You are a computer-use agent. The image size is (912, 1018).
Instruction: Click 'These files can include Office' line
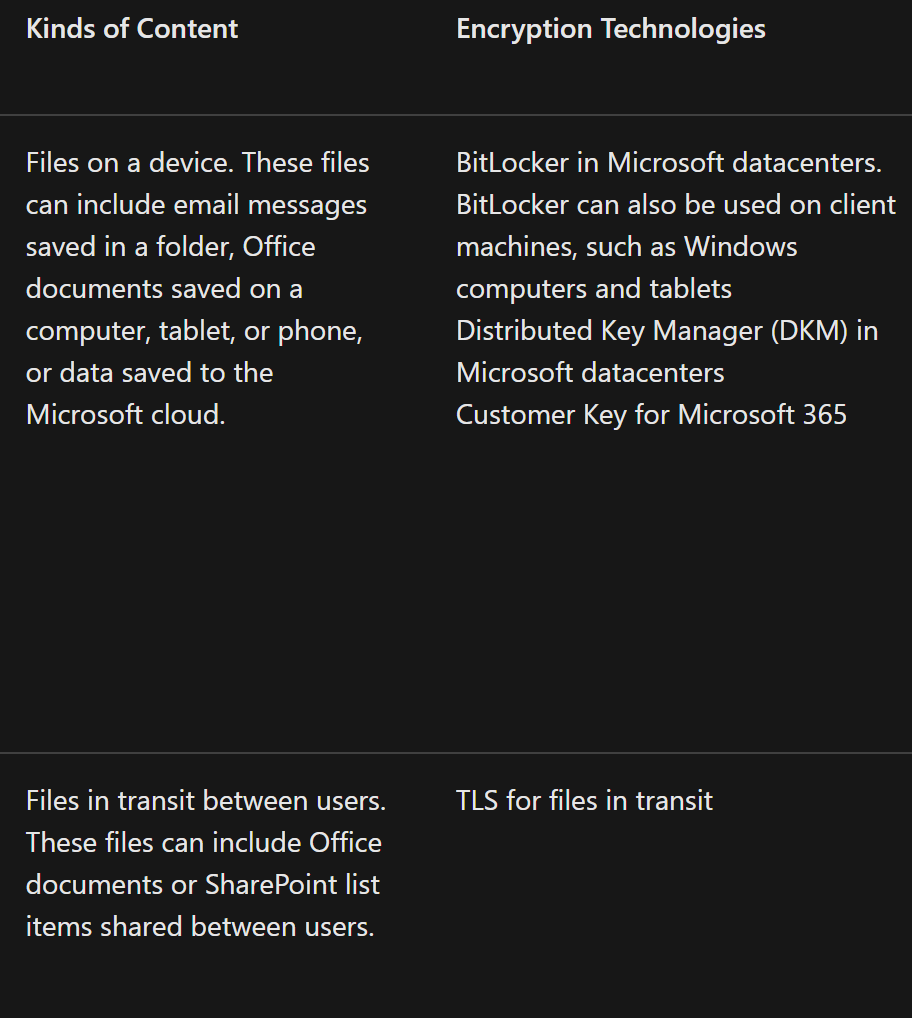[204, 843]
